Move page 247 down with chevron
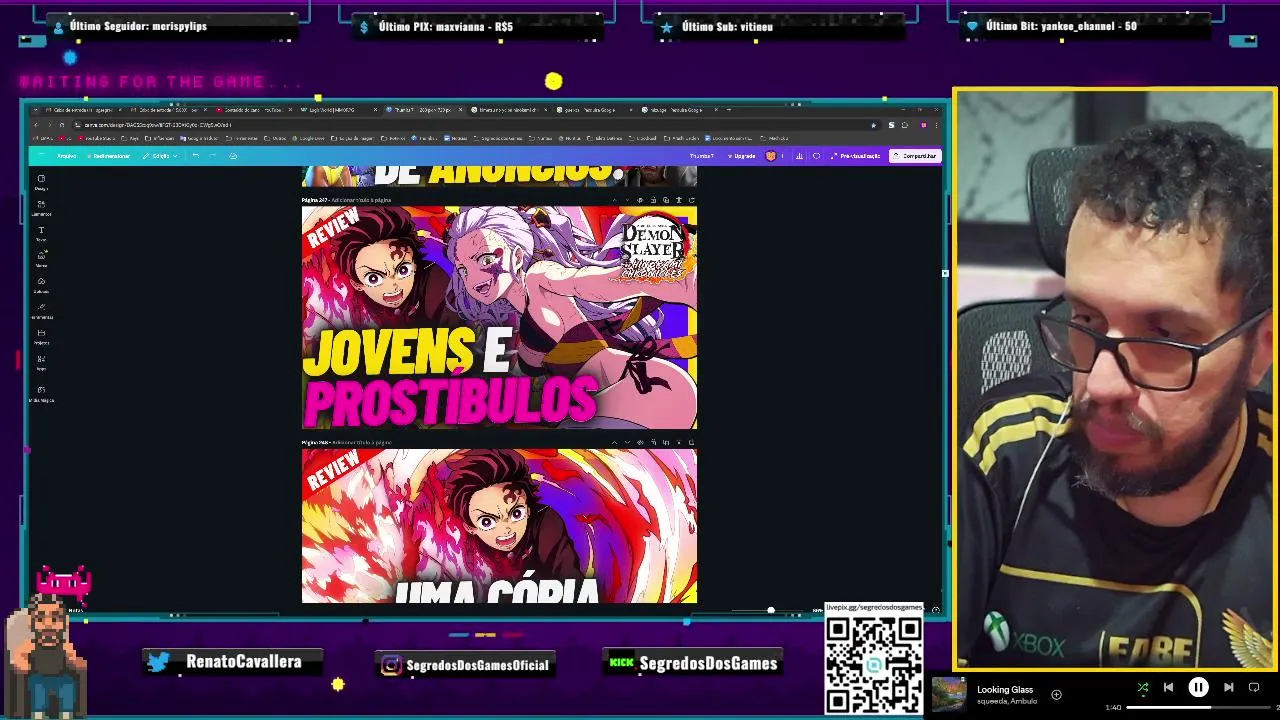The width and height of the screenshot is (1280, 720). [x=627, y=200]
